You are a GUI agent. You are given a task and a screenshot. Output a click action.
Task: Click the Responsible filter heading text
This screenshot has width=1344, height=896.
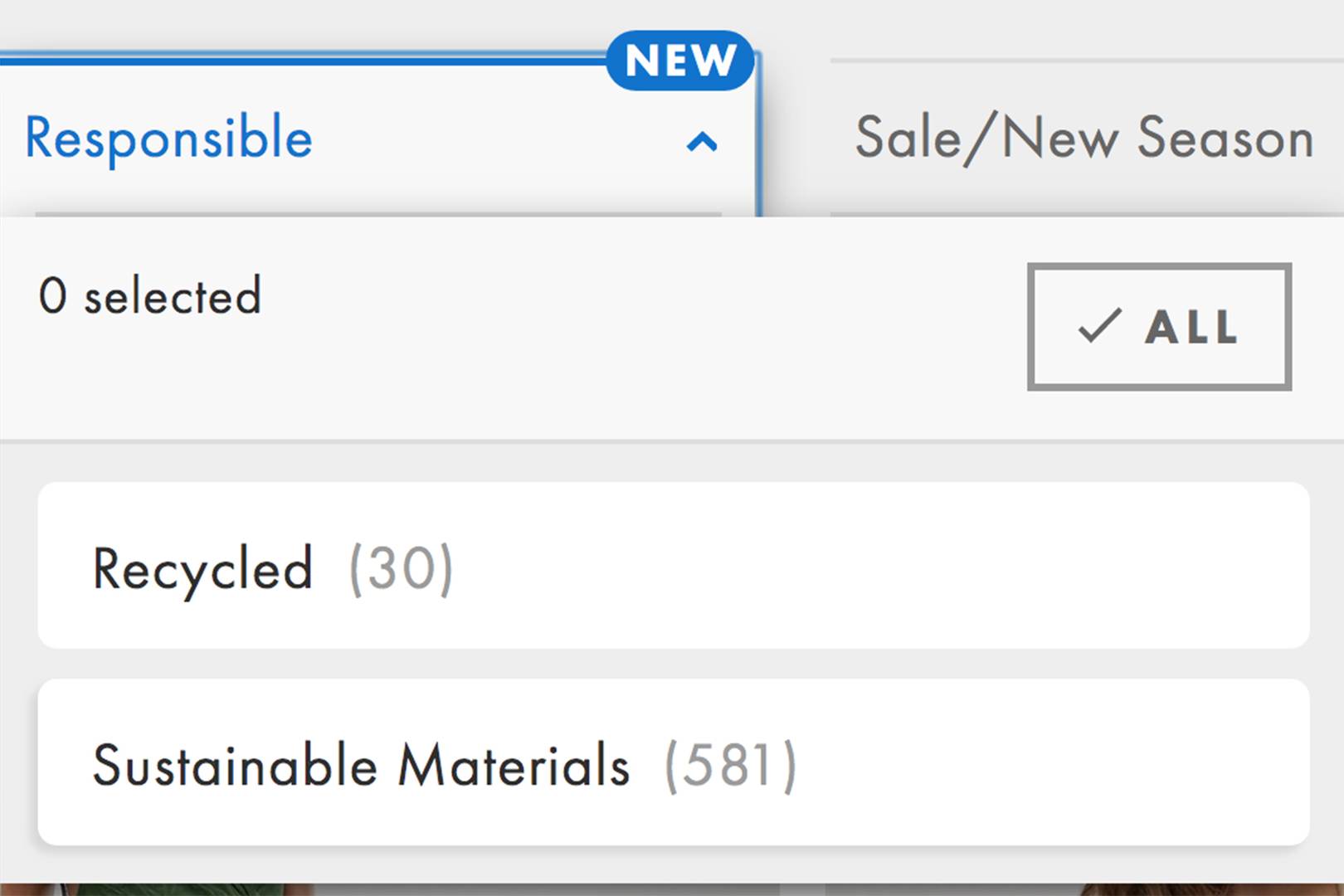coord(168,138)
